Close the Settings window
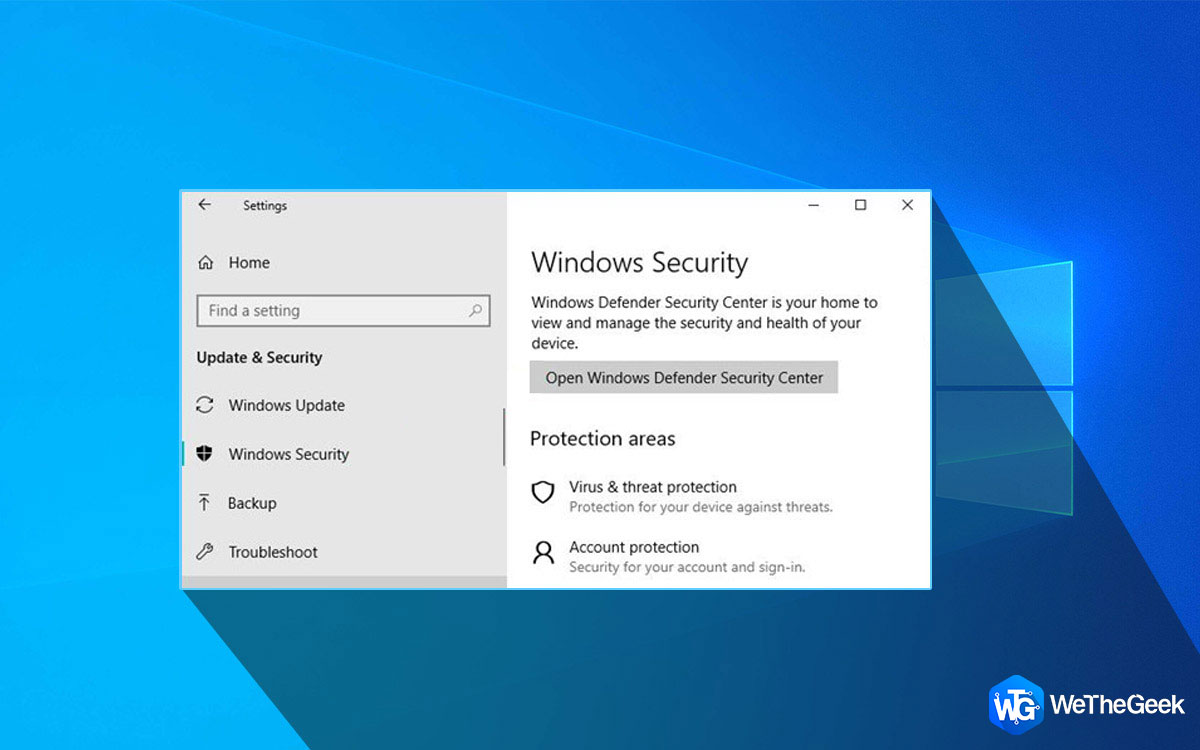 (907, 205)
